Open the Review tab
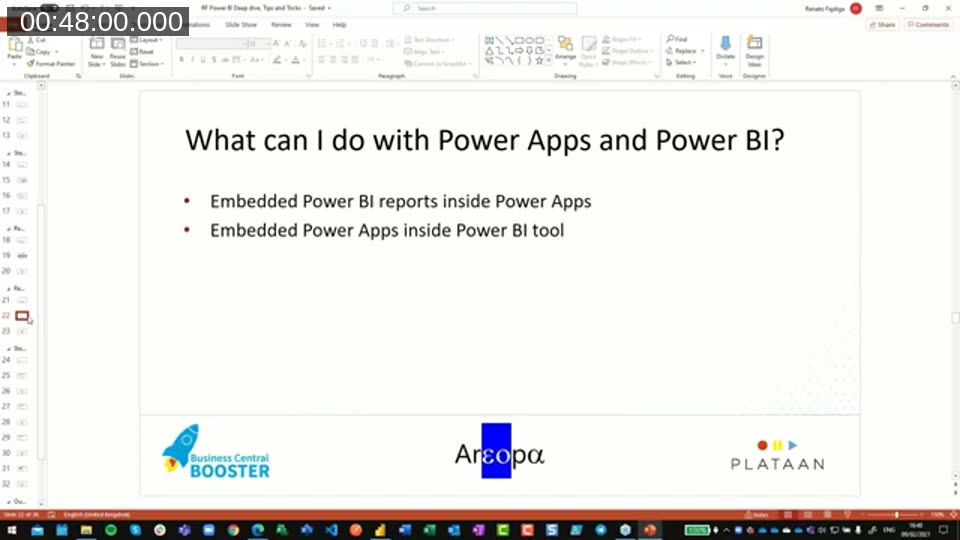The width and height of the screenshot is (960, 540). pyautogui.click(x=281, y=24)
